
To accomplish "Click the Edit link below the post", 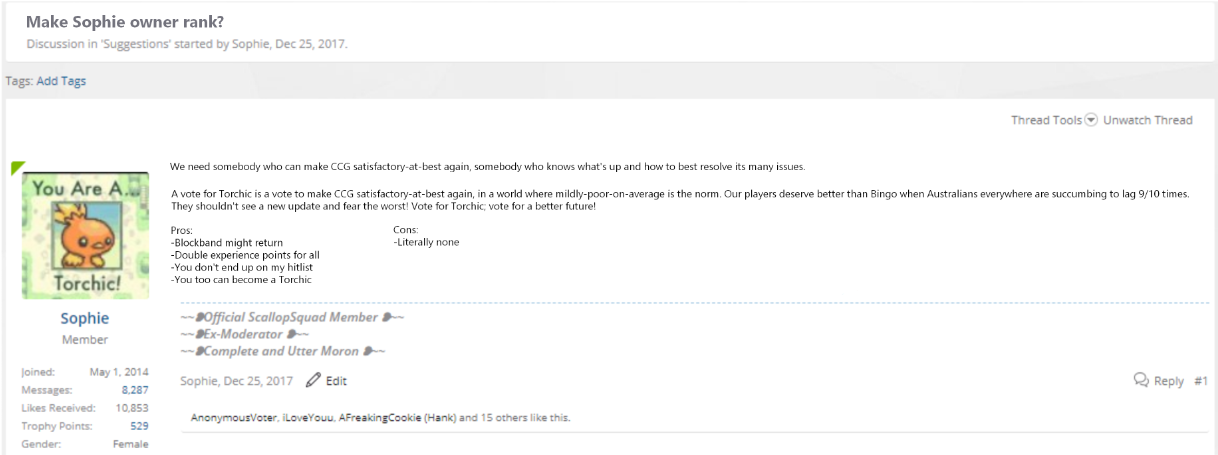I will [x=336, y=381].
